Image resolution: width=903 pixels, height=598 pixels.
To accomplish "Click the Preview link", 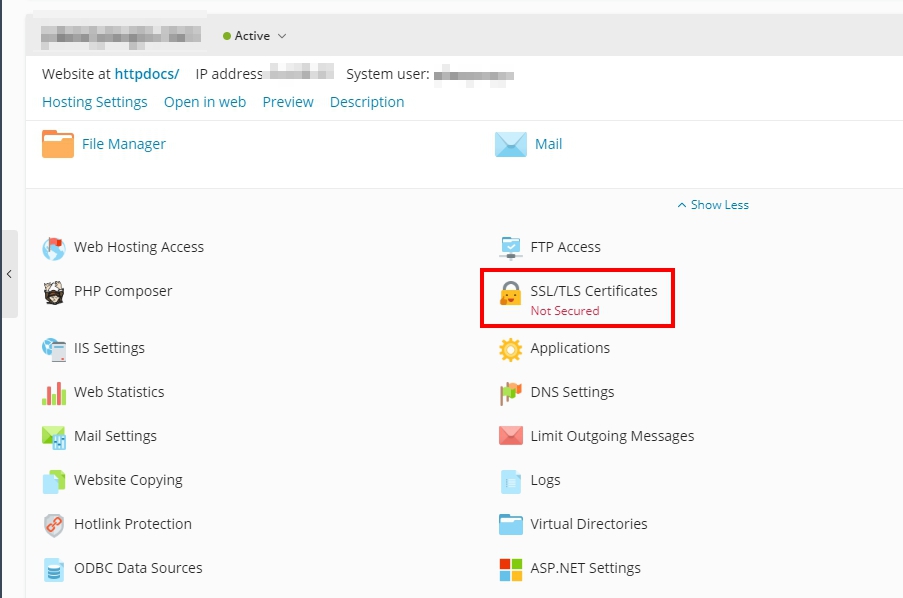I will [x=288, y=102].
